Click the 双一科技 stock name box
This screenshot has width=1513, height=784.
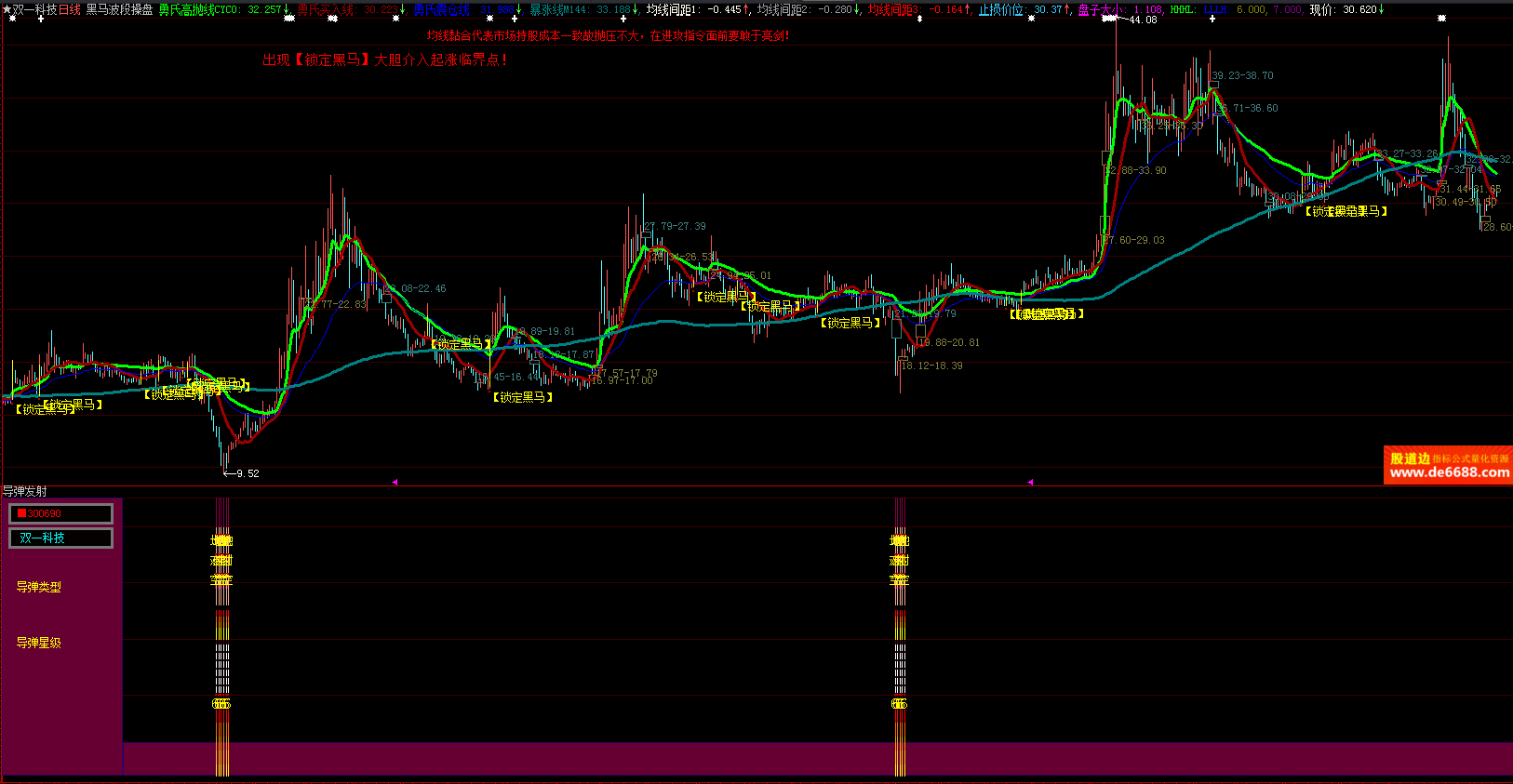[60, 538]
